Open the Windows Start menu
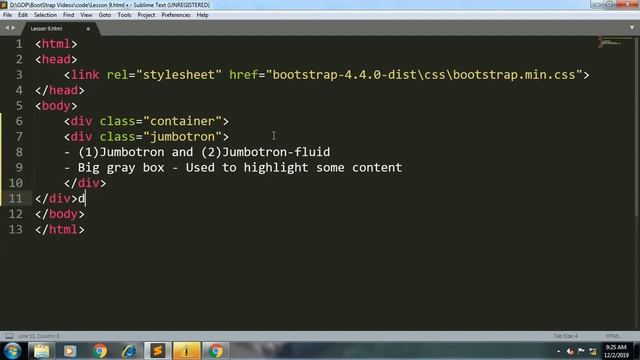This screenshot has height=360, width=640. (12, 351)
